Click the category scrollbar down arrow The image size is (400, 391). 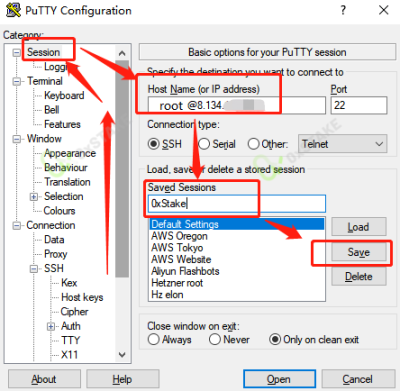(x=122, y=355)
